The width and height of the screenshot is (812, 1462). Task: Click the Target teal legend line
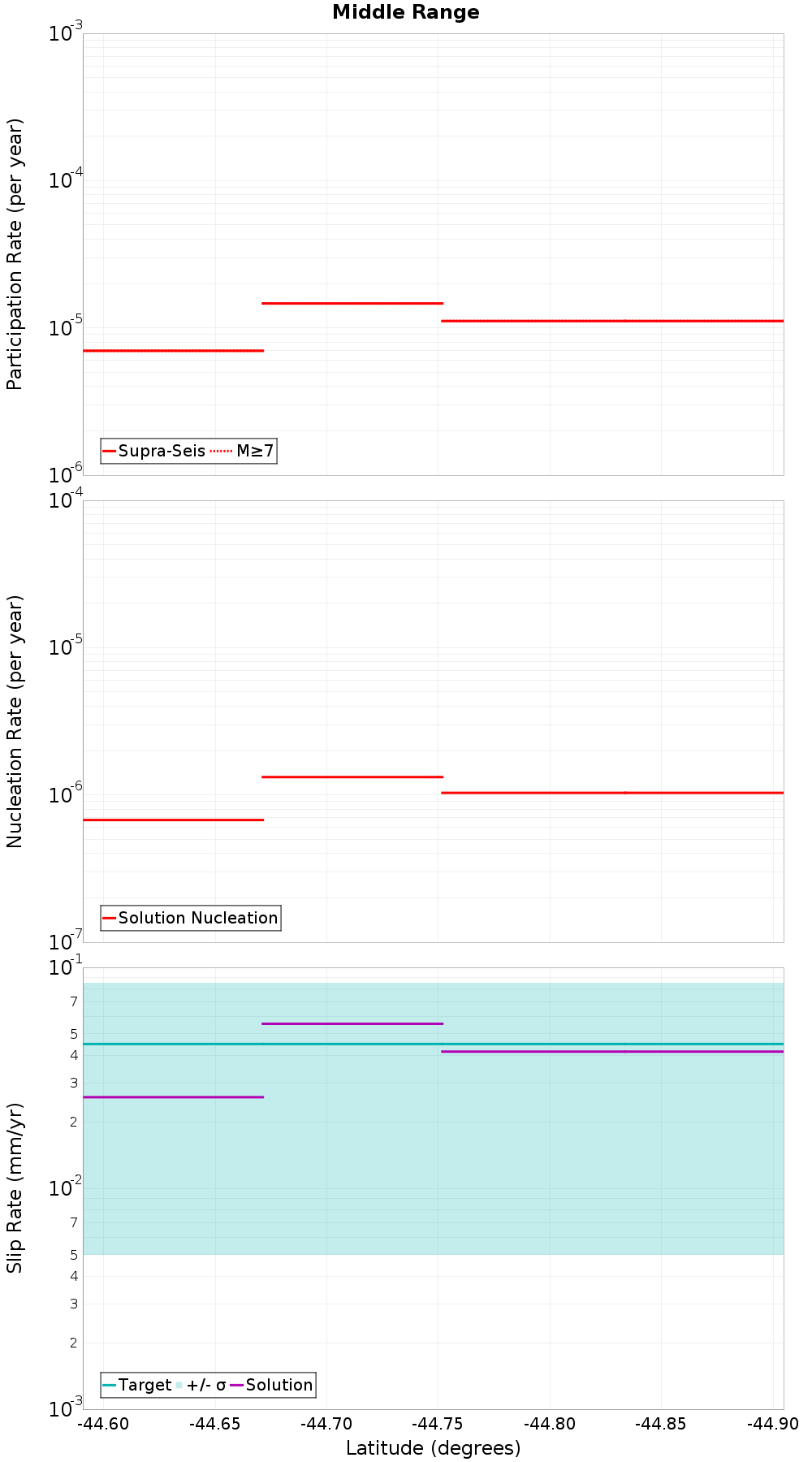[x=109, y=1385]
